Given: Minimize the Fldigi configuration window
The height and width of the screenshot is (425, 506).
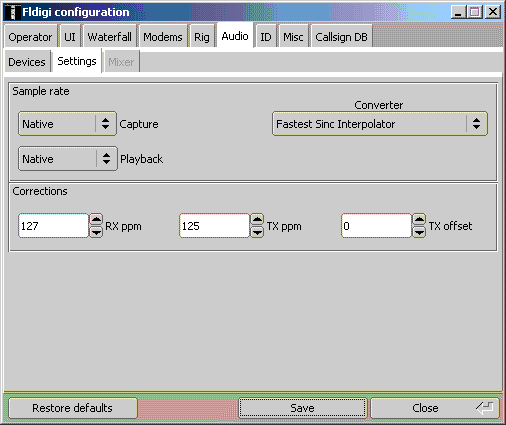Looking at the screenshot, I should click(459, 12).
